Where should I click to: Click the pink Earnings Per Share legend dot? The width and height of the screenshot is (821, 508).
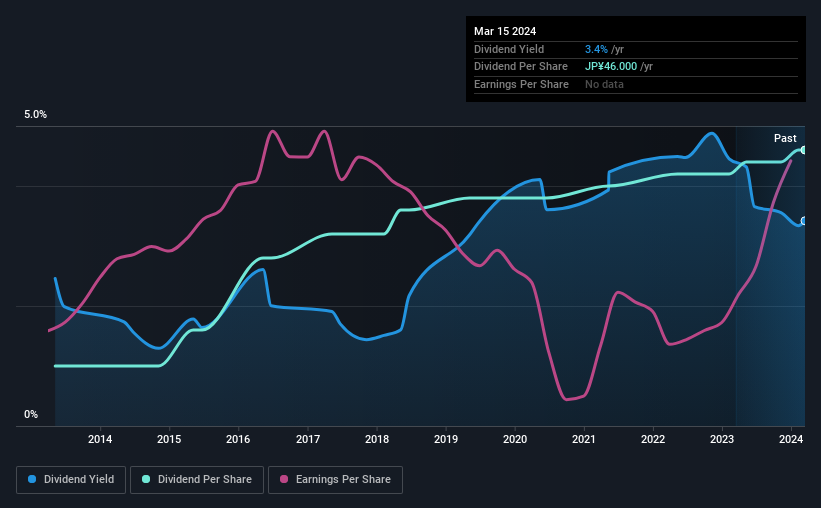(284, 479)
